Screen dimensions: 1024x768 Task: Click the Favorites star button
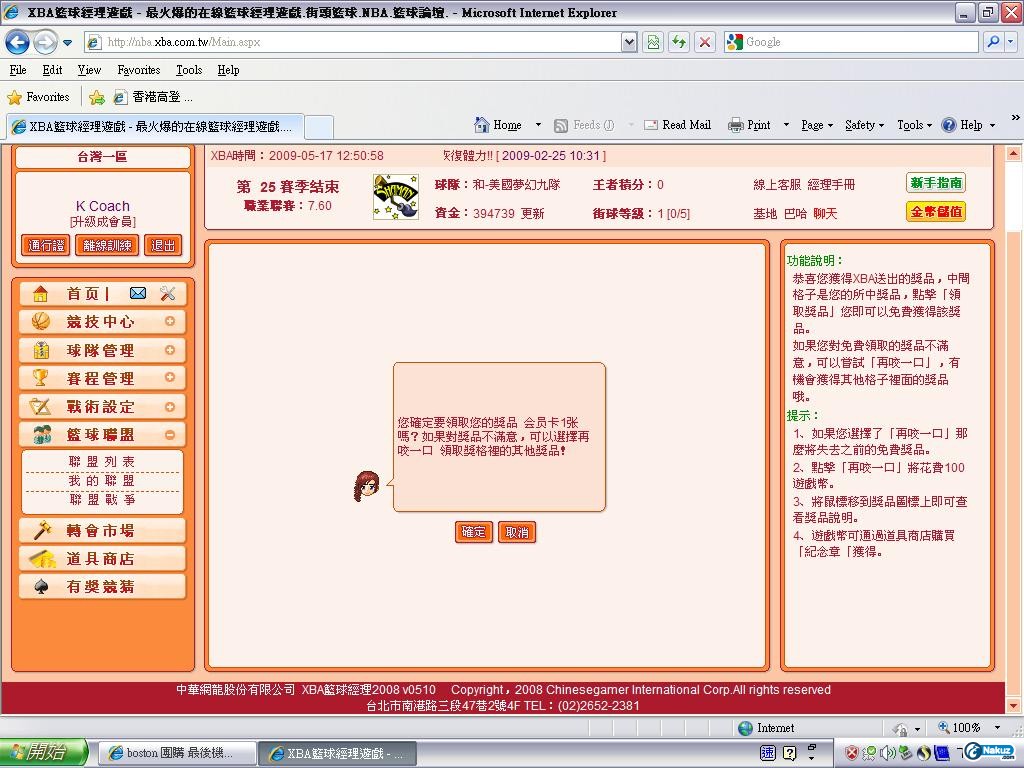coord(39,97)
